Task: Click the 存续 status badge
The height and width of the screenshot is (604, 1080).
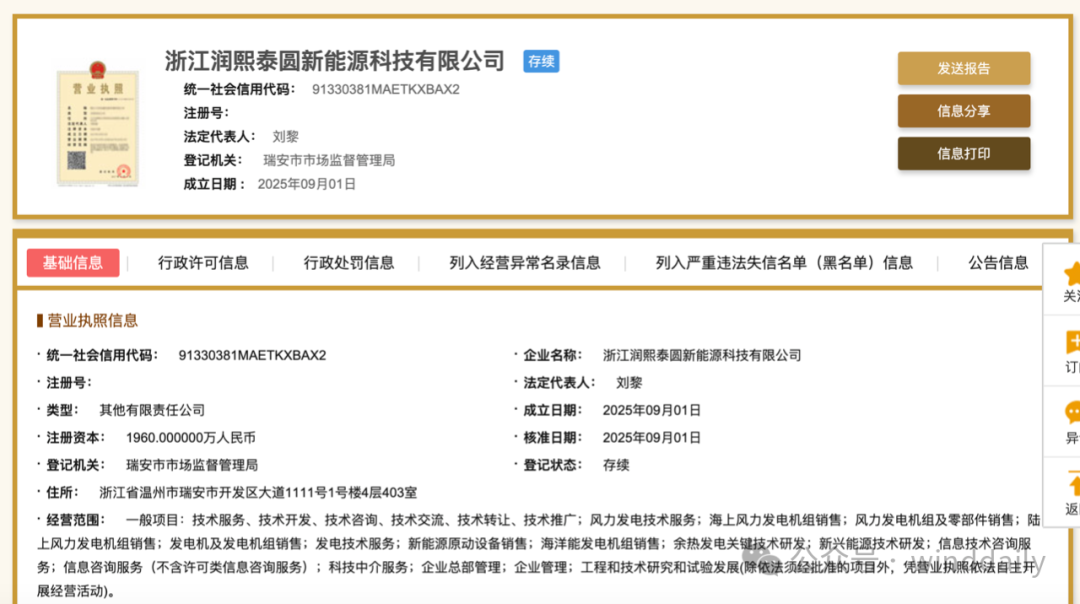Action: (x=541, y=61)
